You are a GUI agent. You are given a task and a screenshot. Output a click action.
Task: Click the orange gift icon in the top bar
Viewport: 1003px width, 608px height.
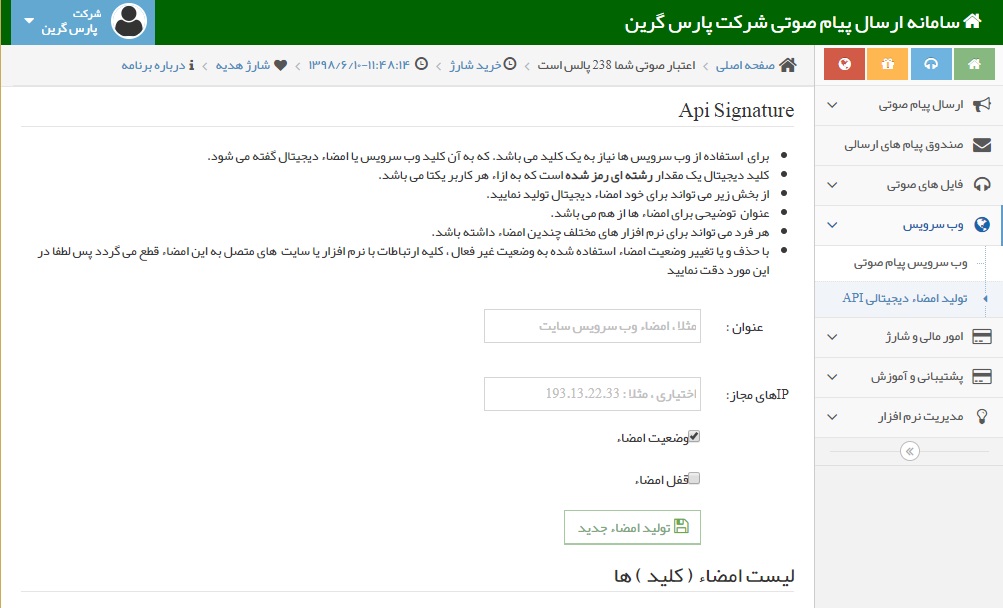click(886, 64)
